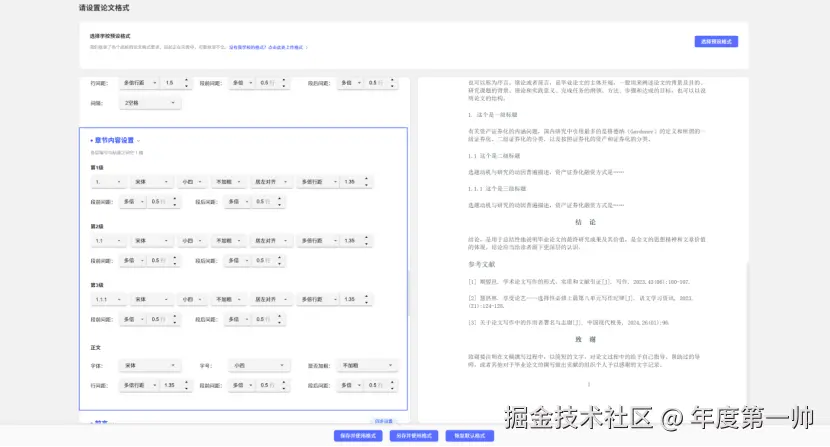
Task: Increase 第2级 1.35 line spacing up arrow
Action: (x=366, y=238)
